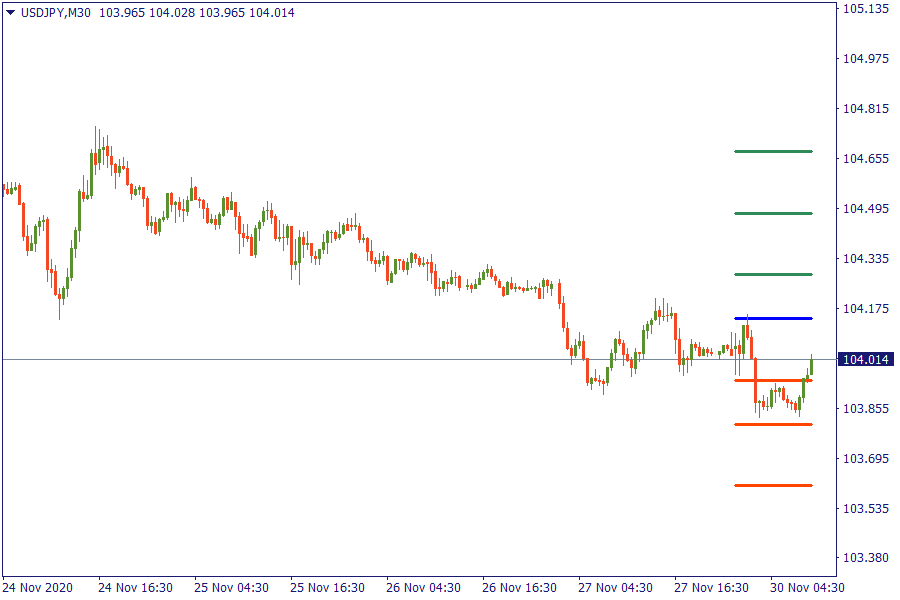
Task: Select the middle red horizontal level line
Action: pyautogui.click(x=773, y=424)
